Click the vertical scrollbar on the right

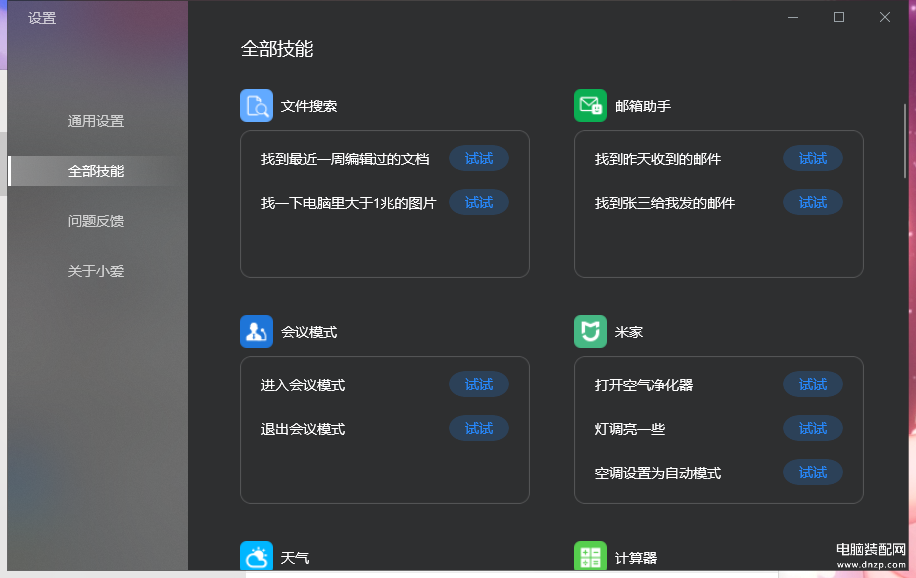point(906,140)
